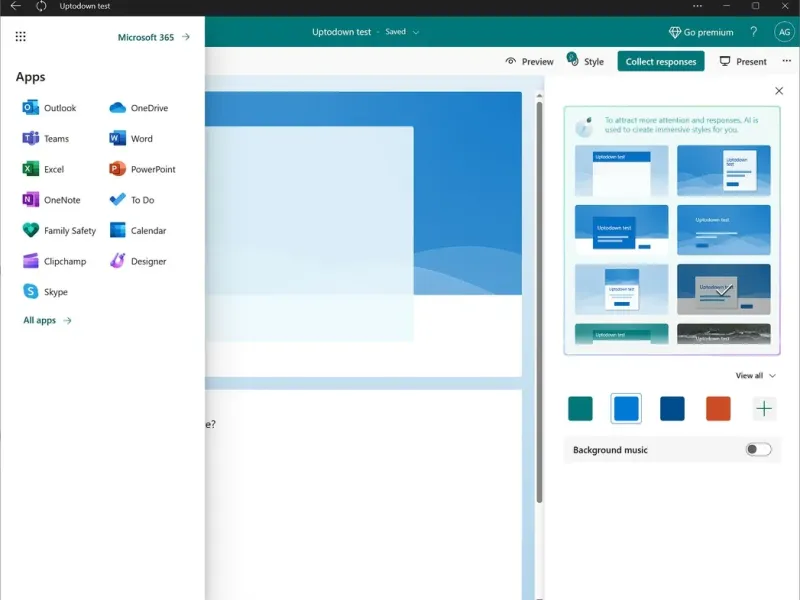Choose the teal header style thumbnail
This screenshot has width=800, height=600.
(x=621, y=334)
